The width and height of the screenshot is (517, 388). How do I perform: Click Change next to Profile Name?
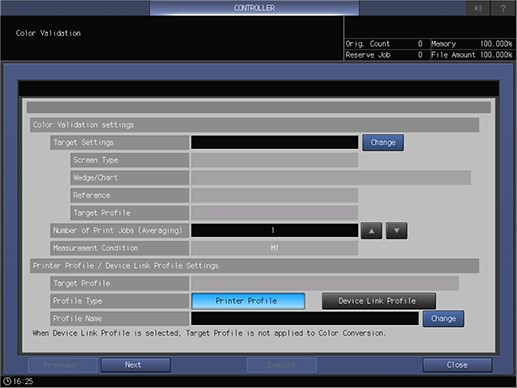pyautogui.click(x=443, y=319)
